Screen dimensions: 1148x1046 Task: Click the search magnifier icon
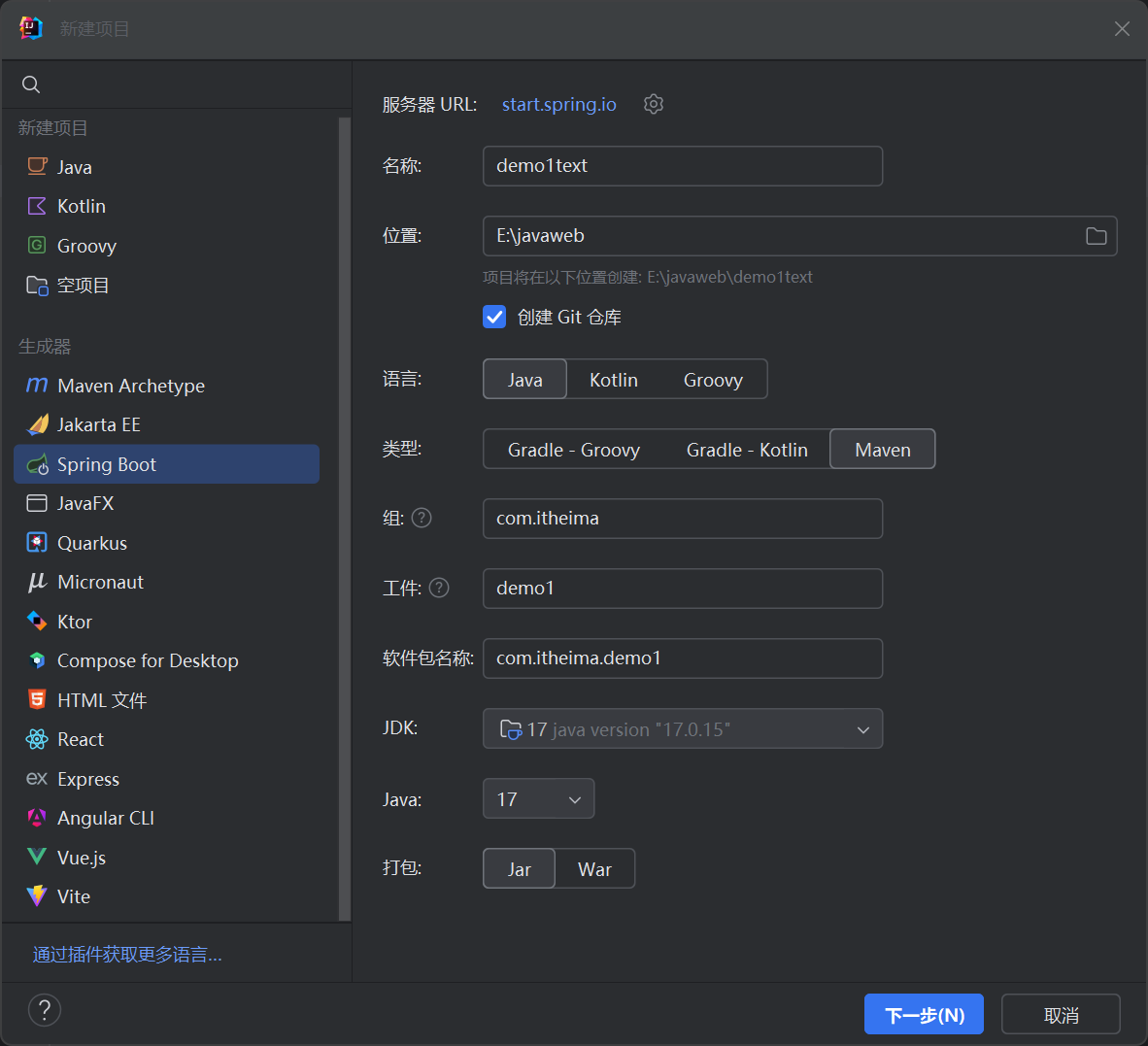coord(31,84)
